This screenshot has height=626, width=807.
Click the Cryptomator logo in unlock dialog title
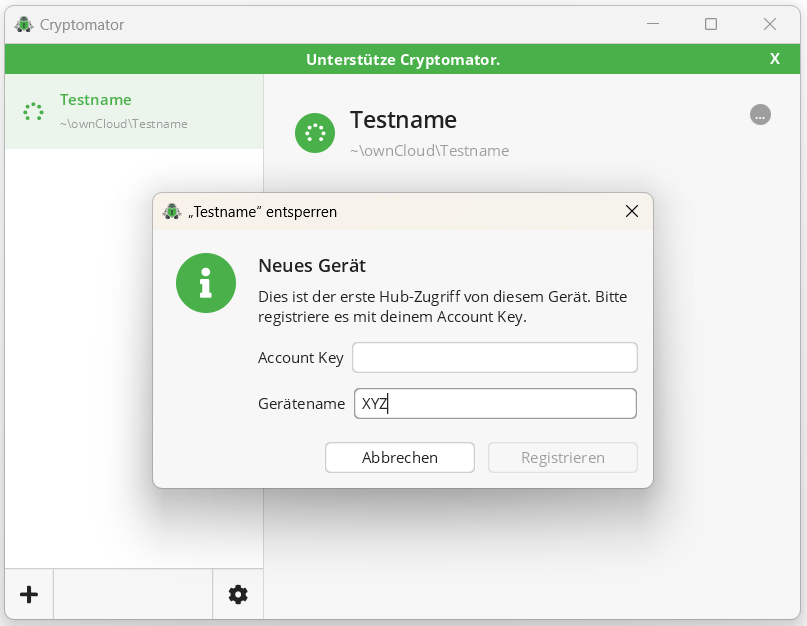(172, 211)
